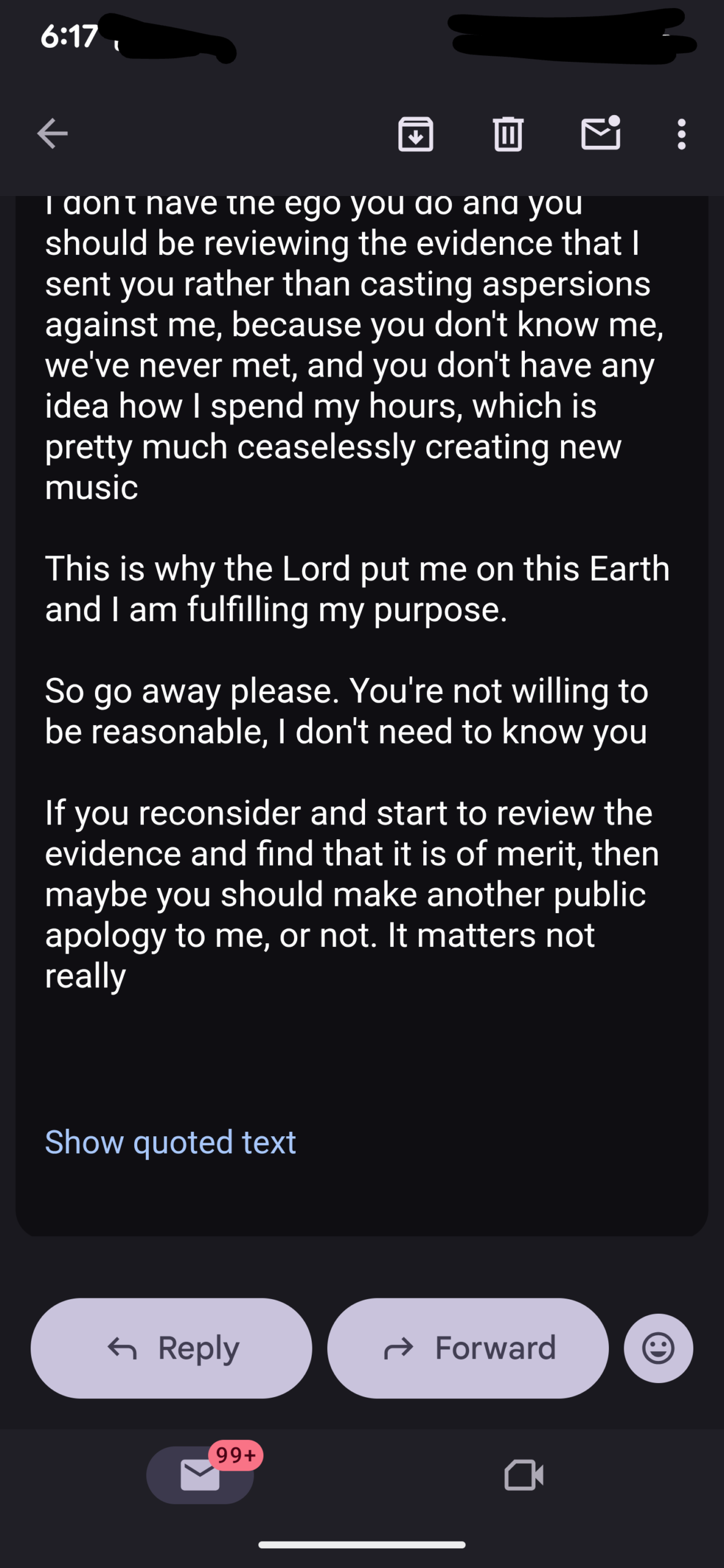This screenshot has width=724, height=1568.
Task: Tap the curved reply arrow icon
Action: (123, 1348)
